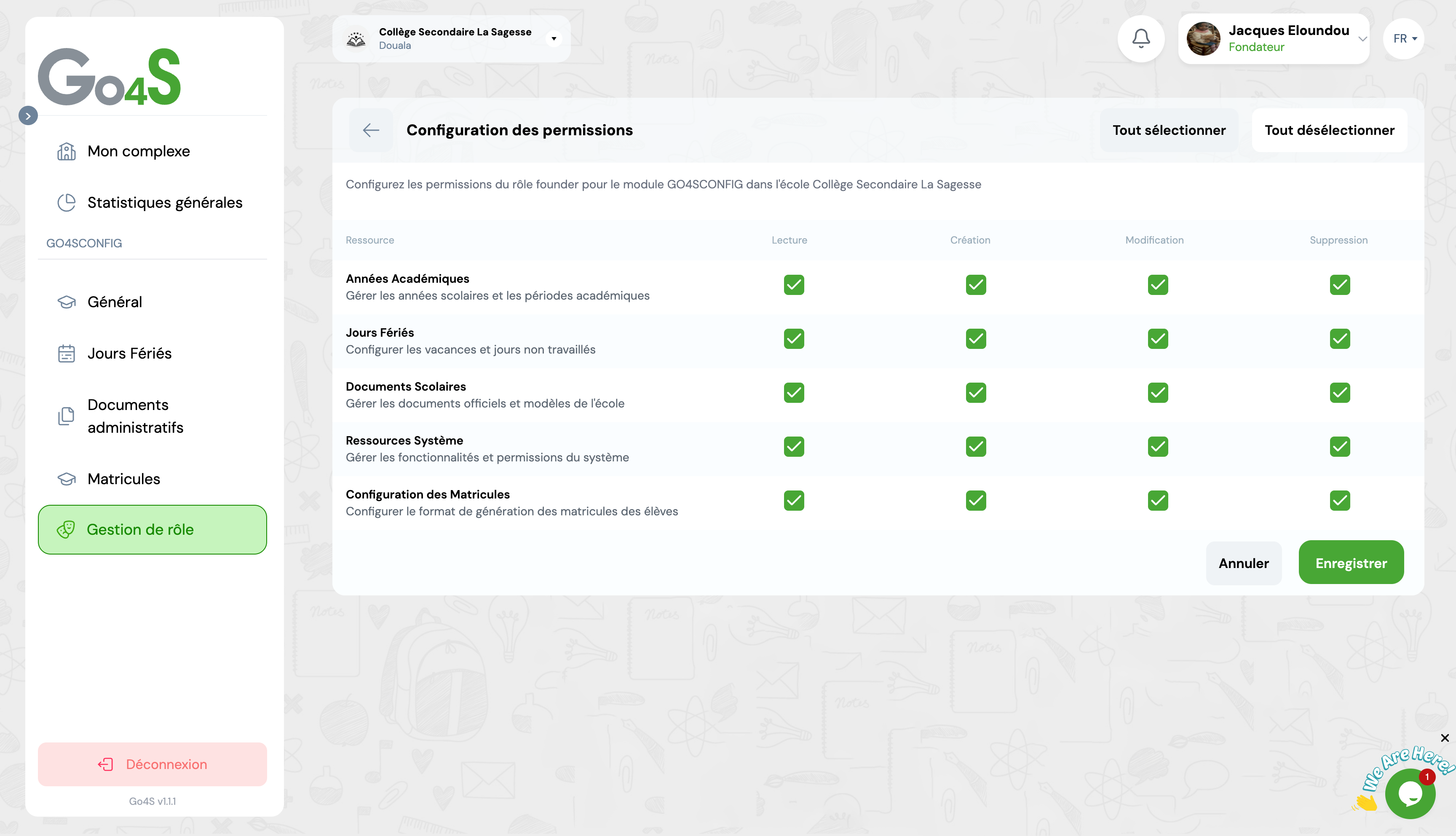This screenshot has height=836, width=1456.
Task: Toggle Modification for Documents Scolaires
Action: pyautogui.click(x=1158, y=393)
